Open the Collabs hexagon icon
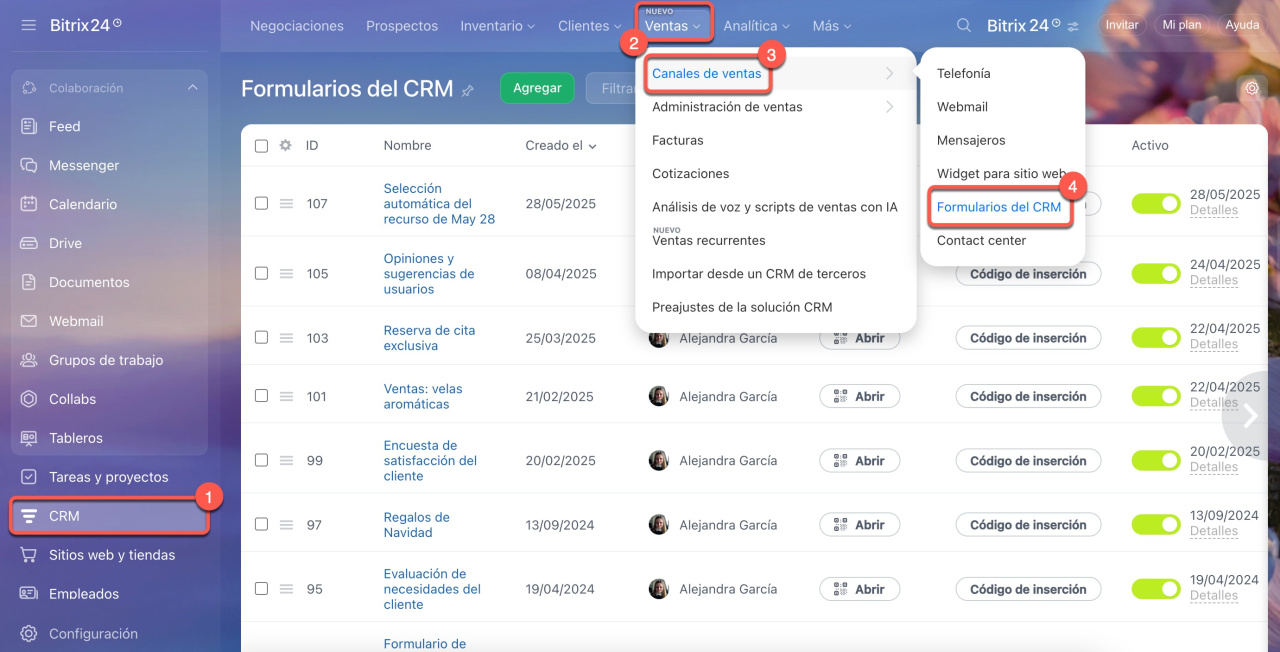This screenshot has width=1280, height=652. [x=29, y=399]
